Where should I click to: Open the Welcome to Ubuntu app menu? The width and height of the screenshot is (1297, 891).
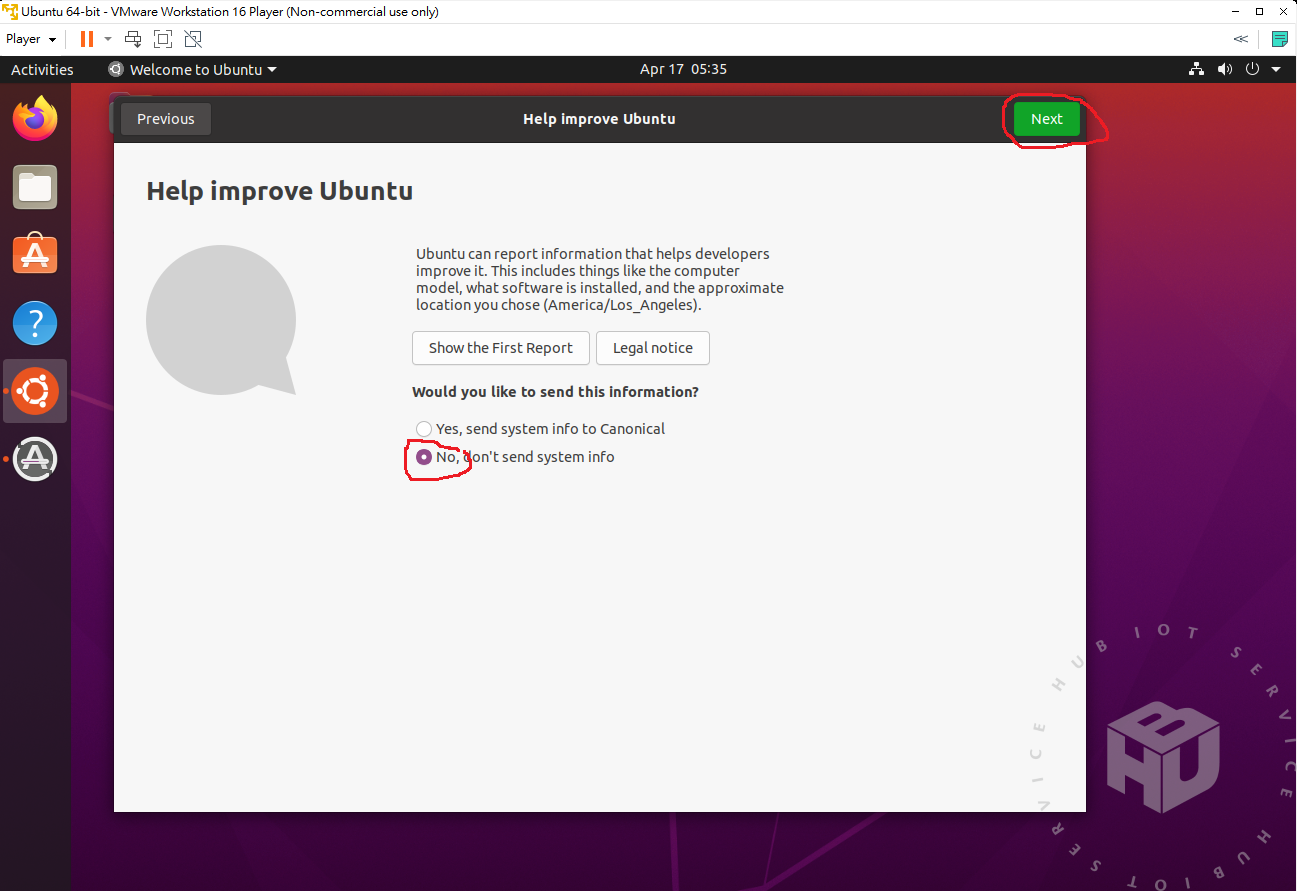(x=192, y=69)
